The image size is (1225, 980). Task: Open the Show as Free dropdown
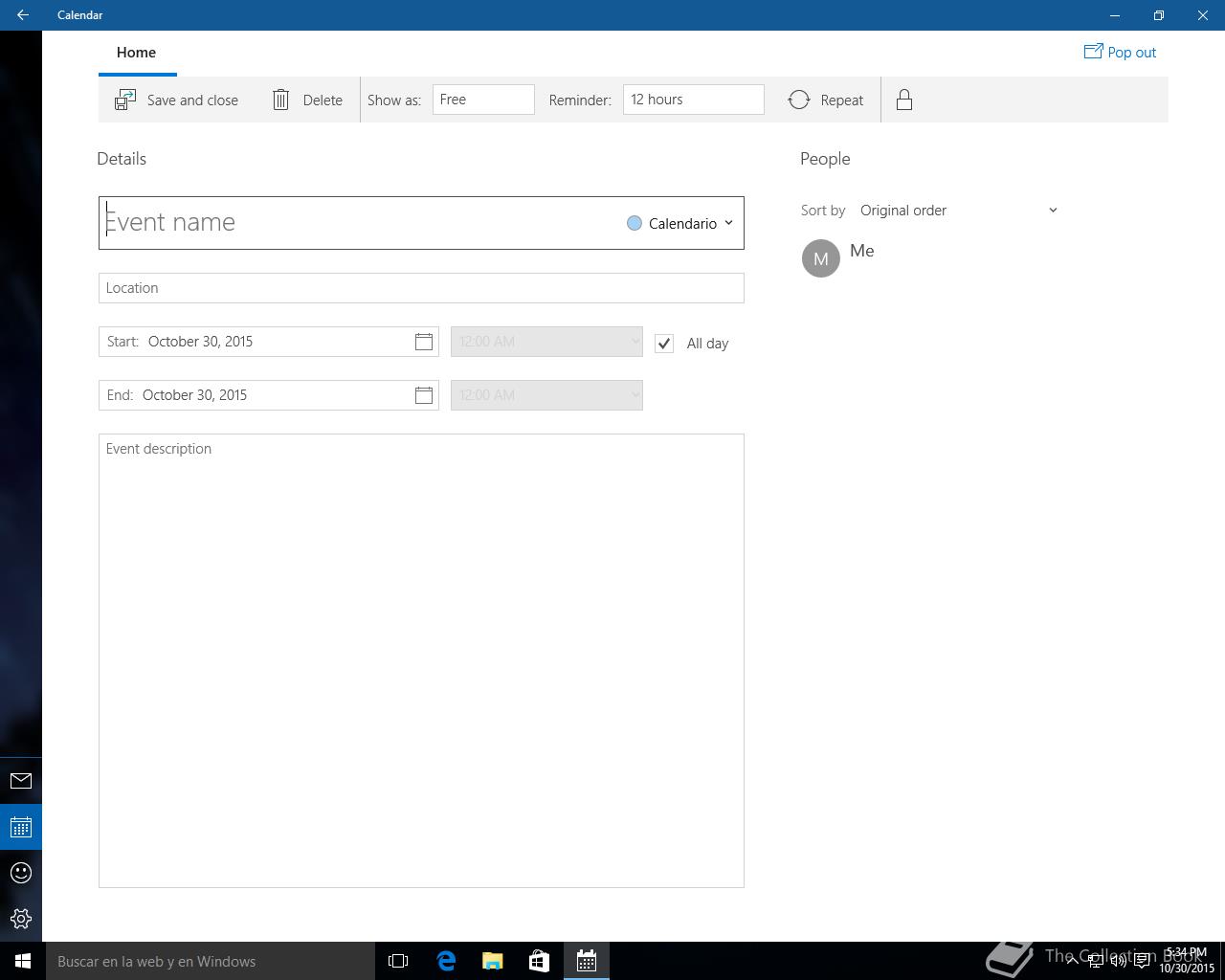click(483, 100)
